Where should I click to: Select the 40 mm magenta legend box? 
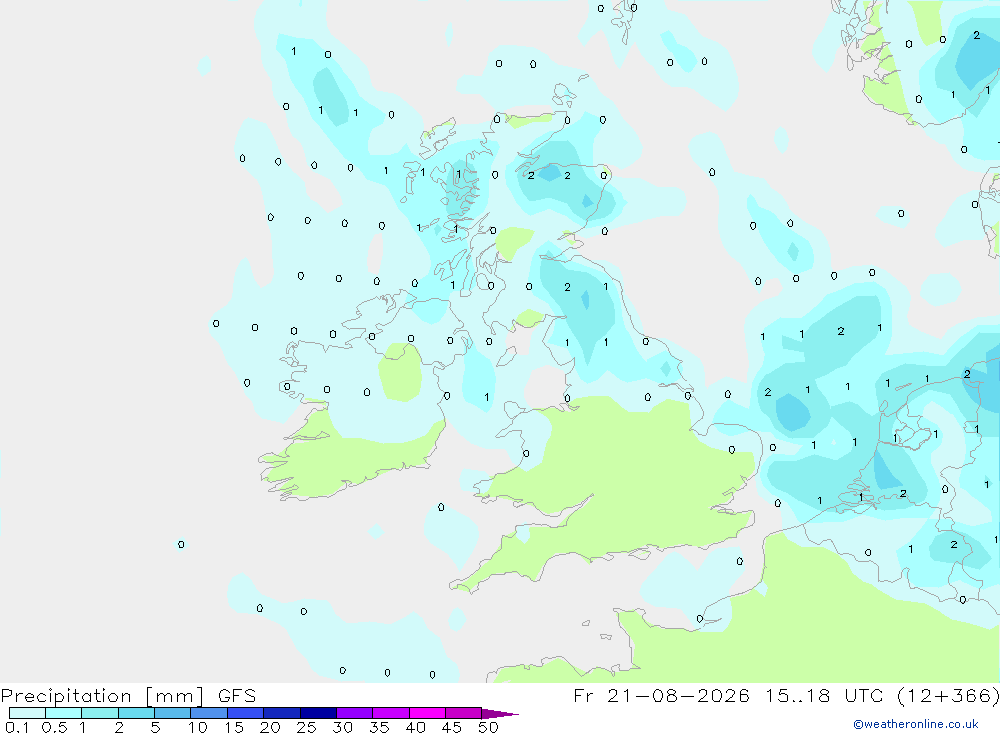[x=427, y=713]
